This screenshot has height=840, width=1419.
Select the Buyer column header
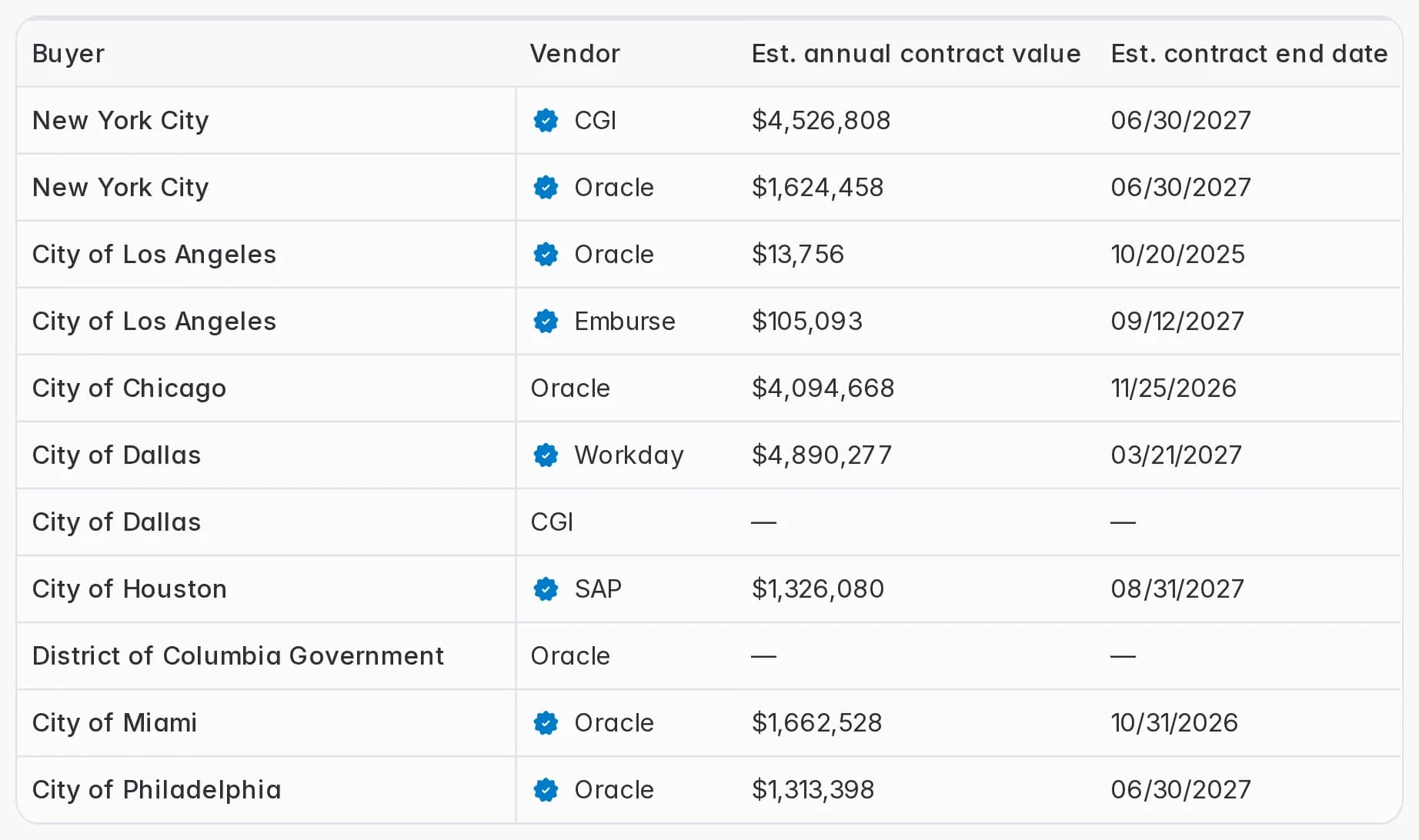pos(68,54)
